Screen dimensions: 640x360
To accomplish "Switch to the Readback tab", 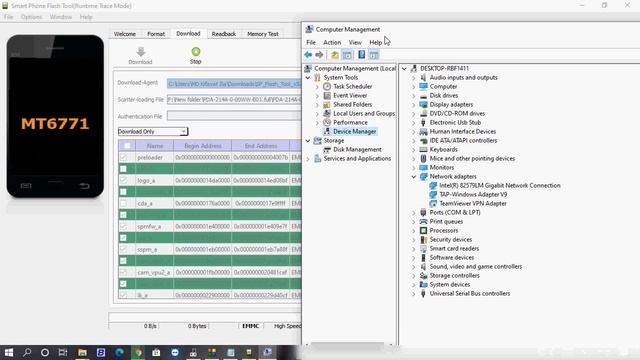I will point(224,34).
